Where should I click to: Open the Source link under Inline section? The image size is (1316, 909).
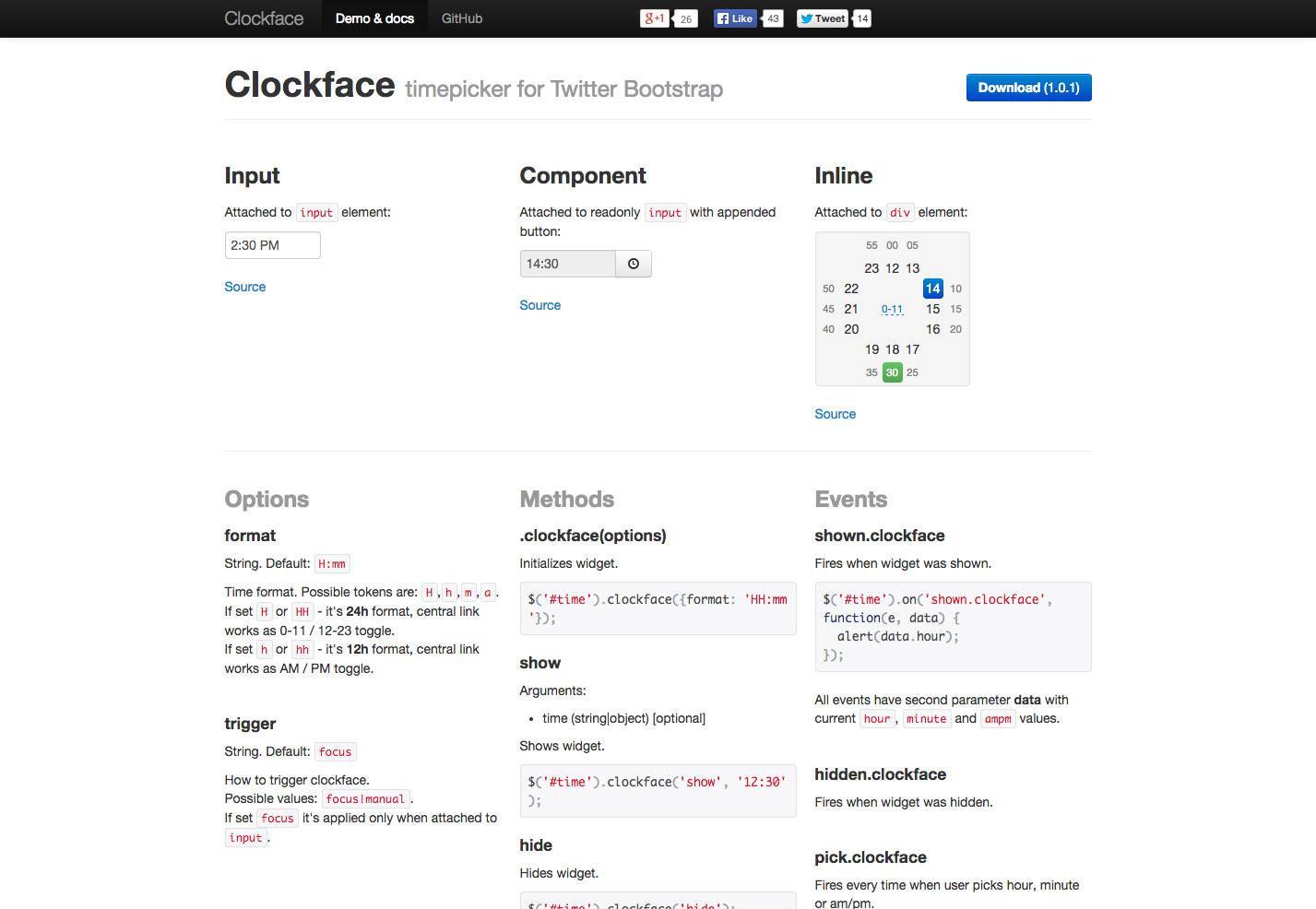836,414
